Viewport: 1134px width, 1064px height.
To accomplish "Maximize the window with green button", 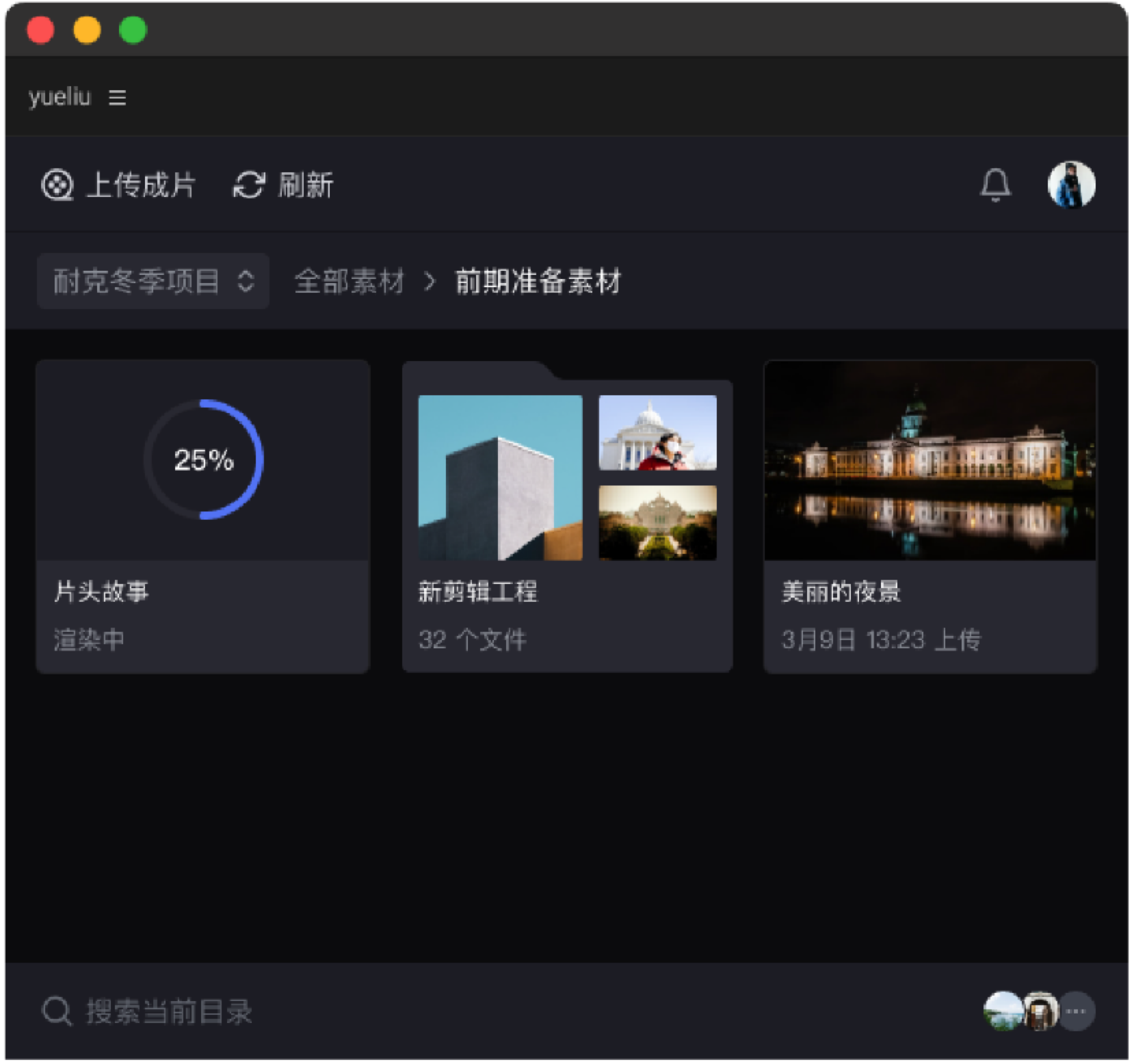I will click(x=133, y=30).
